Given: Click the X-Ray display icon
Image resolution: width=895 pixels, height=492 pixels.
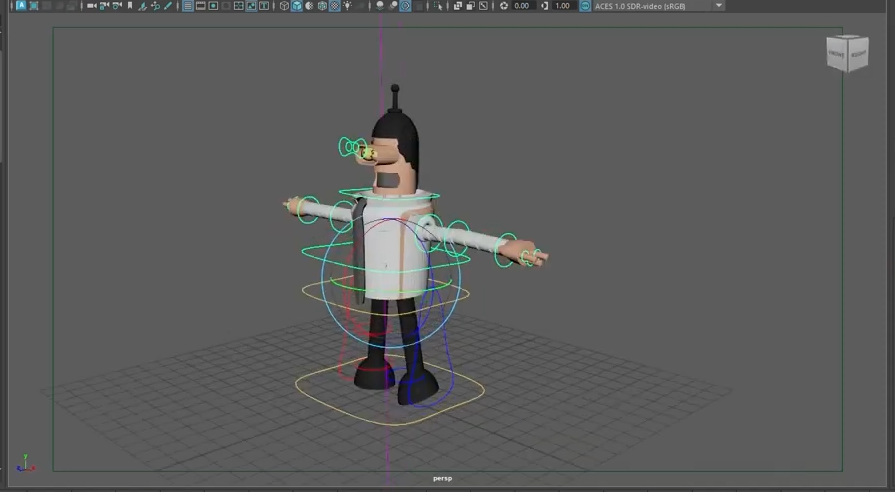Looking at the screenshot, I should 457,6.
